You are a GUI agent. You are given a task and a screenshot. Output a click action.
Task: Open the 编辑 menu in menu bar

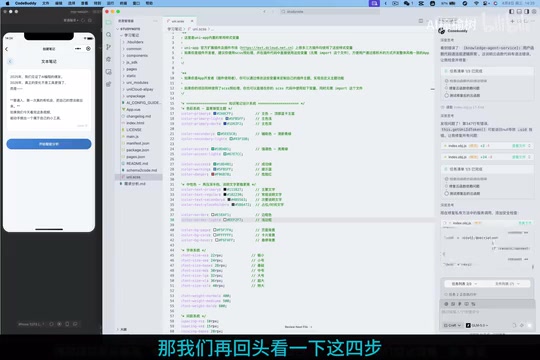(59, 3)
